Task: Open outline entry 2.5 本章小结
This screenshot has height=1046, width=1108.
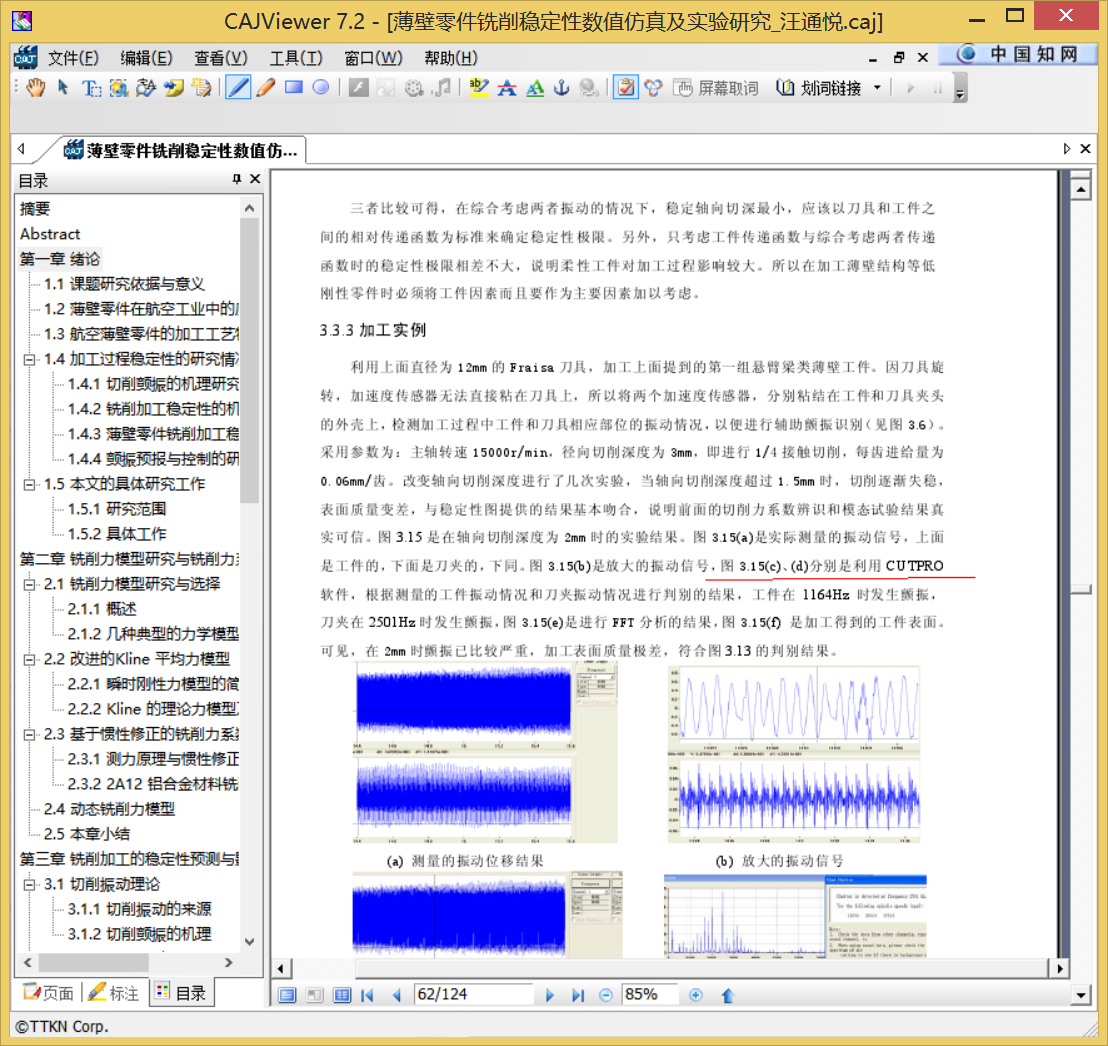Action: 87,834
